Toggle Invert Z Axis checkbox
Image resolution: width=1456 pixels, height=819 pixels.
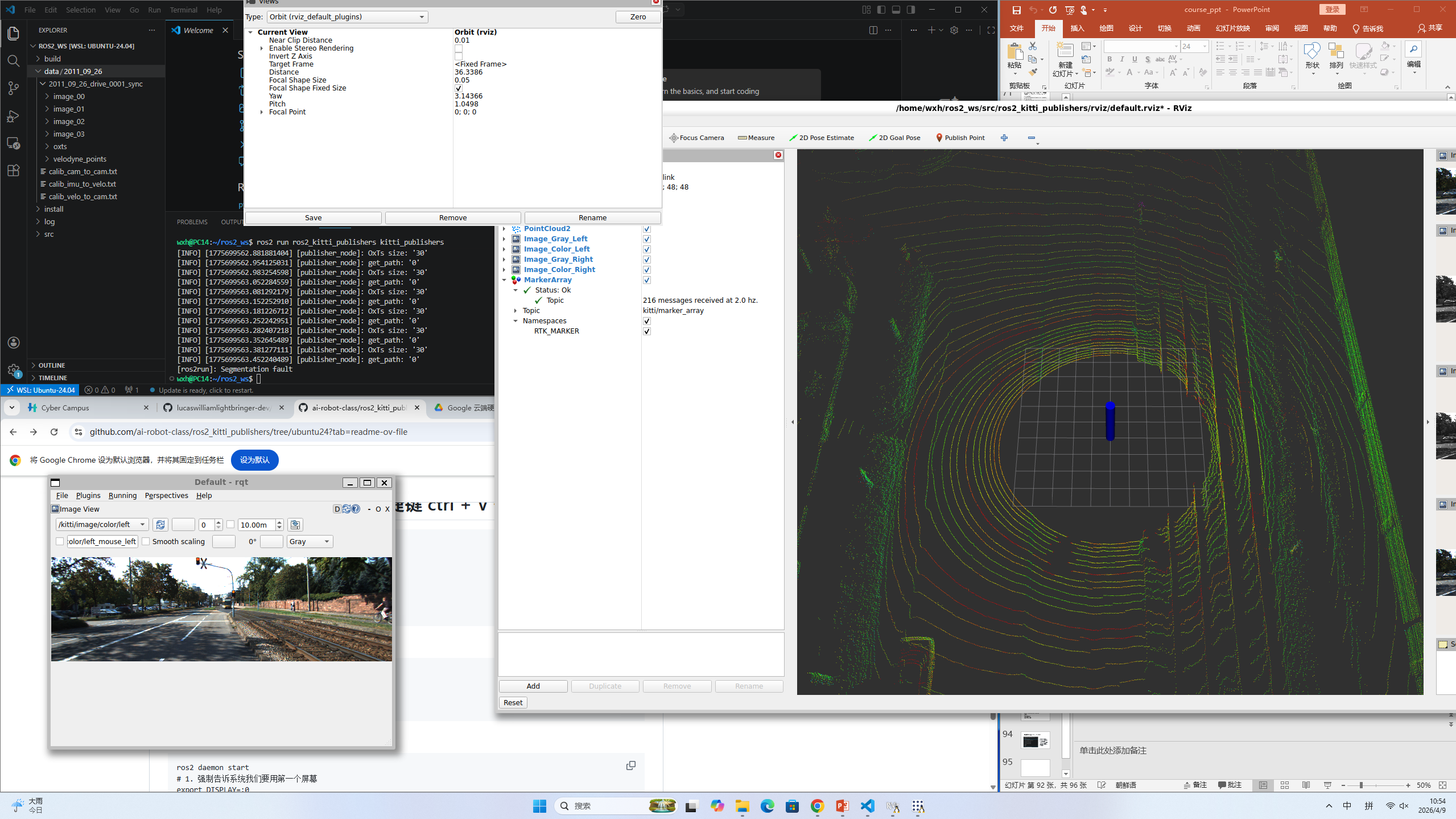(x=459, y=56)
